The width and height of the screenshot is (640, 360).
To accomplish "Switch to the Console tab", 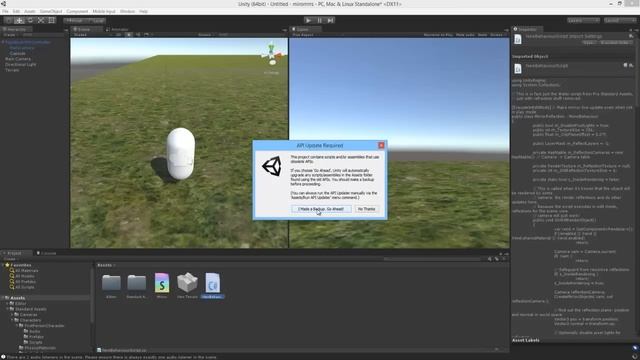I will pos(47,253).
